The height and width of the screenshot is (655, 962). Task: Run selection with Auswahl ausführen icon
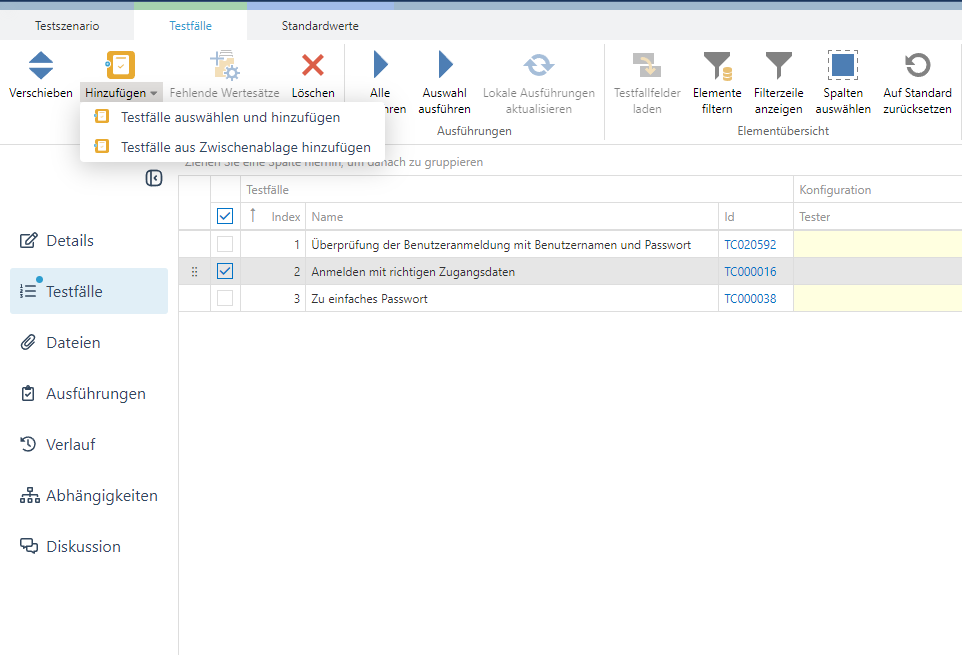pyautogui.click(x=445, y=66)
